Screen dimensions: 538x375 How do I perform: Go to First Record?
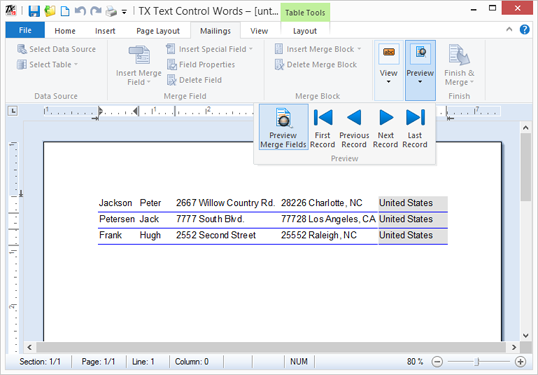coord(323,128)
